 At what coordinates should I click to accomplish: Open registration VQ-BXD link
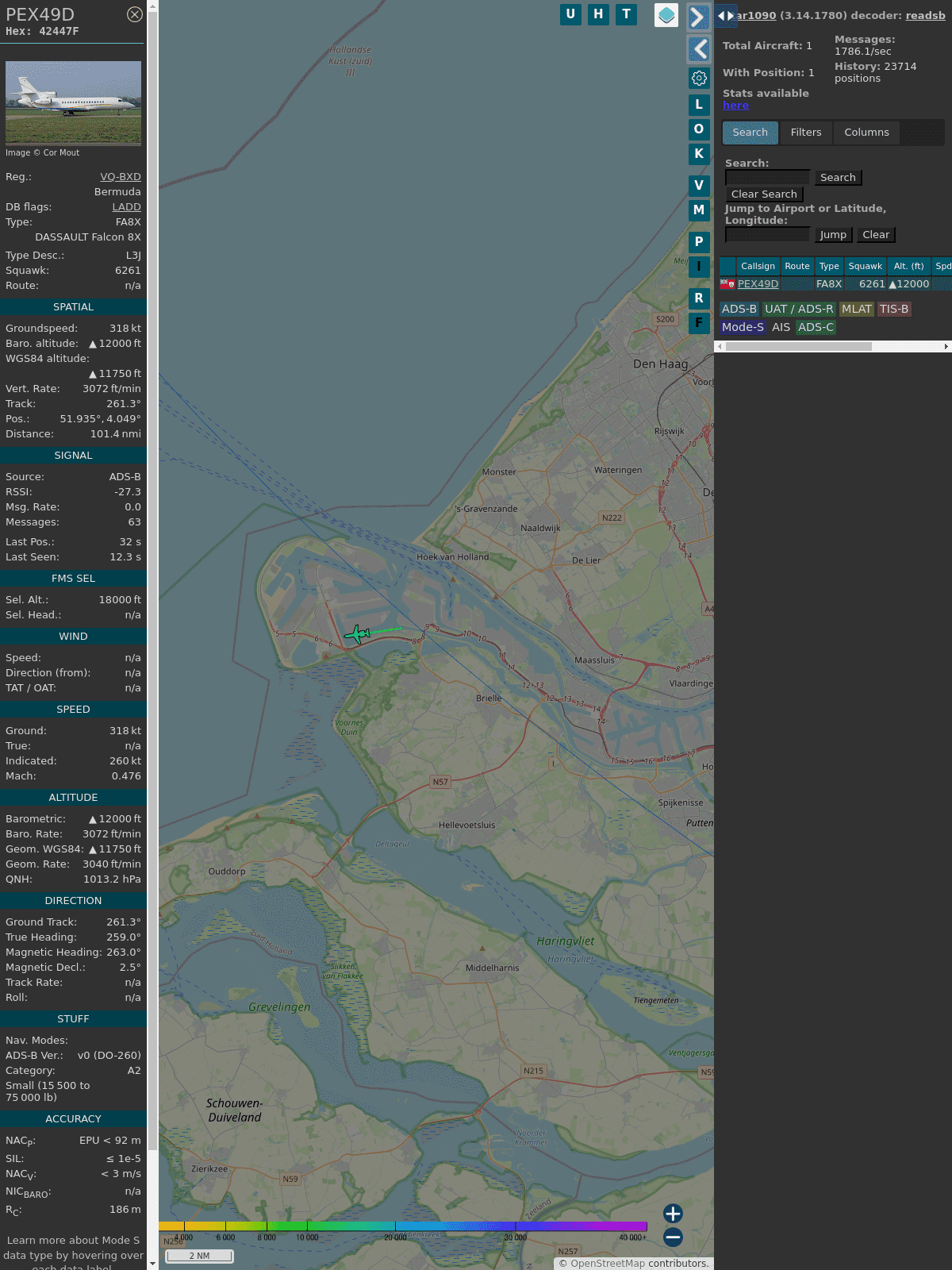(x=120, y=177)
